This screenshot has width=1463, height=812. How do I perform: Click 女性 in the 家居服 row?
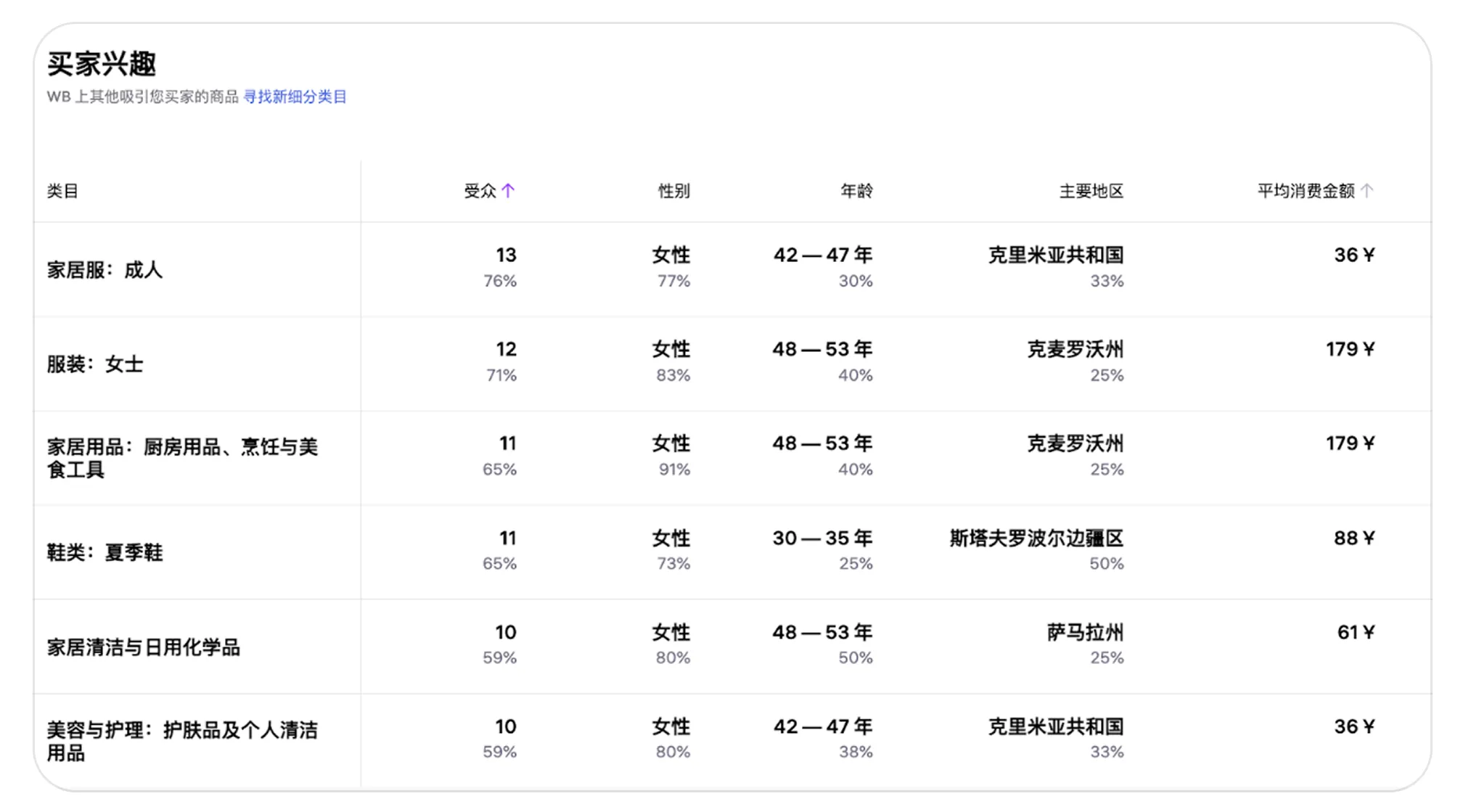tap(671, 254)
